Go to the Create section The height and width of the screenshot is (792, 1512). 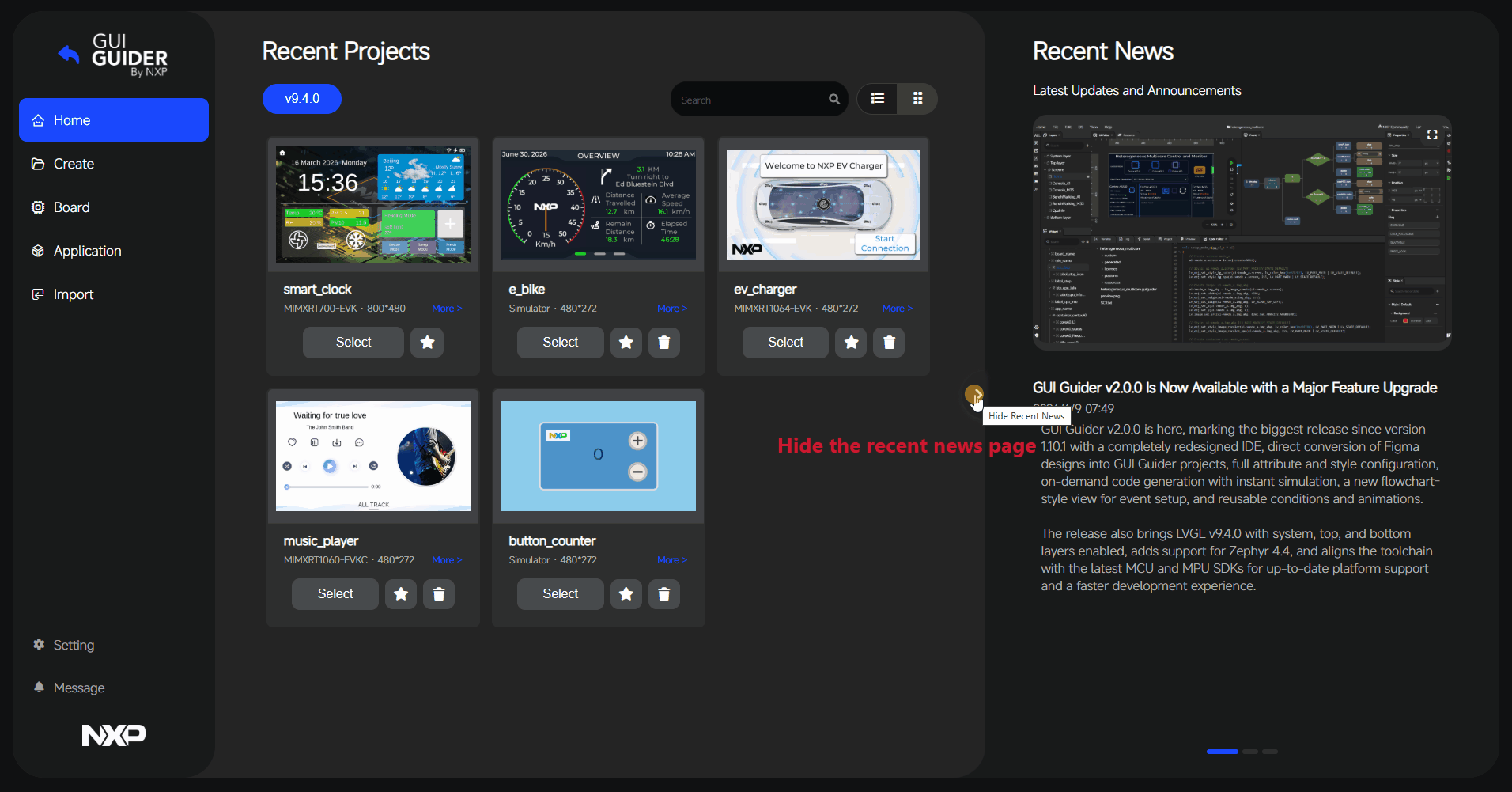(114, 164)
